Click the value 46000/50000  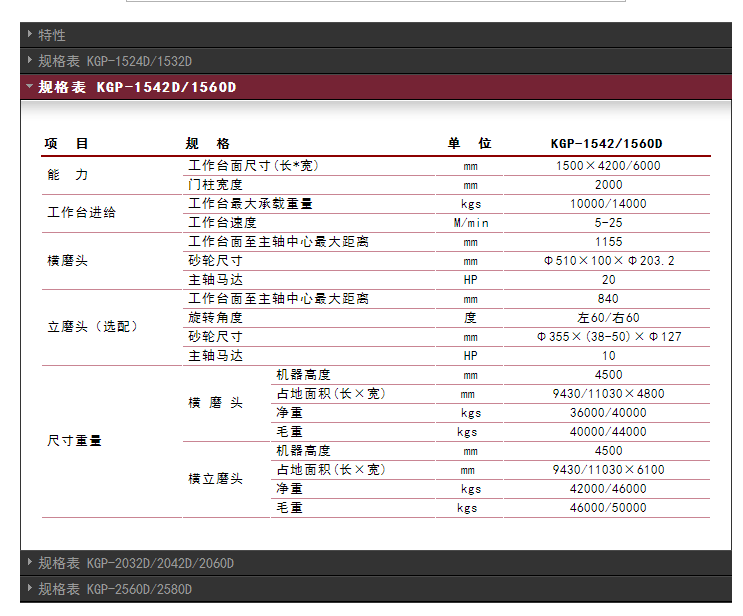click(608, 507)
